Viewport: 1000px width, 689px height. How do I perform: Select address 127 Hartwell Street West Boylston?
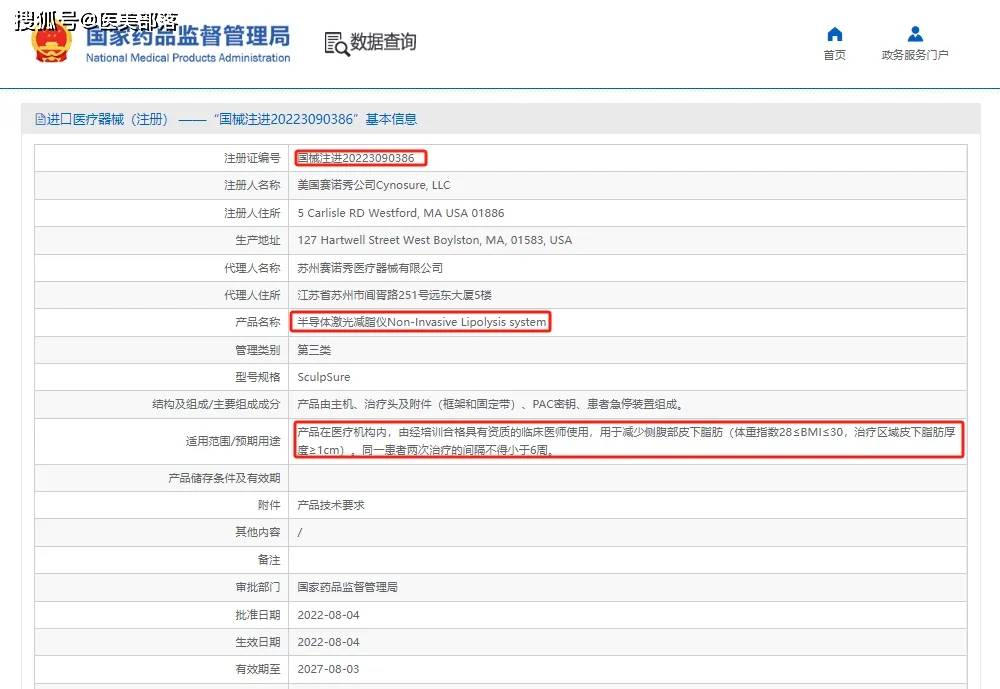[434, 240]
